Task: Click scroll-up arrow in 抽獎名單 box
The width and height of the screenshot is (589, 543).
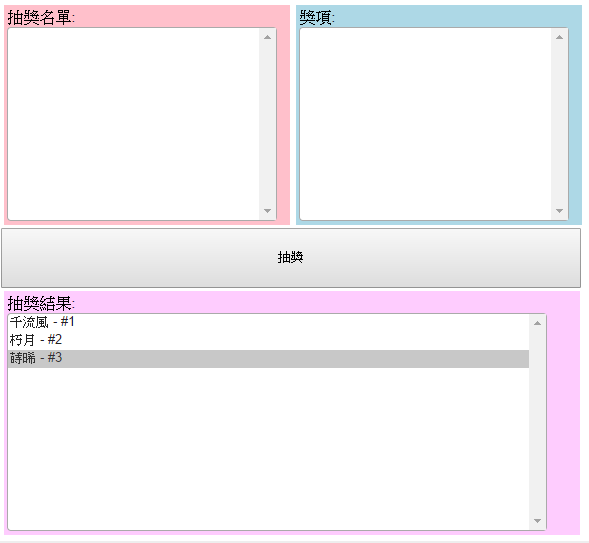Action: (x=267, y=37)
